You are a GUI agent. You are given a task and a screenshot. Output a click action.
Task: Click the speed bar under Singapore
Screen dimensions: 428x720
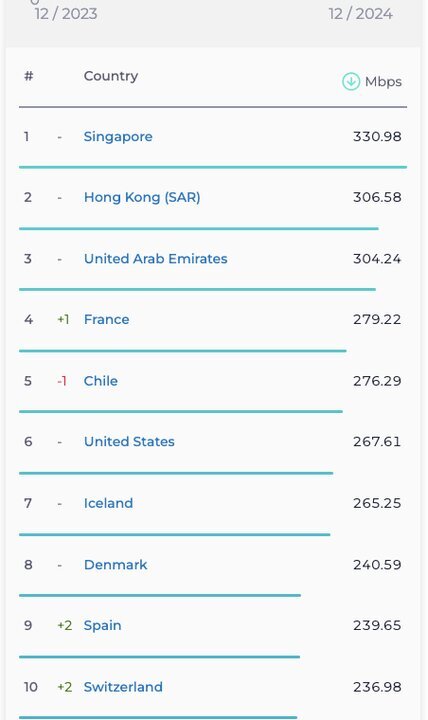[213, 167]
